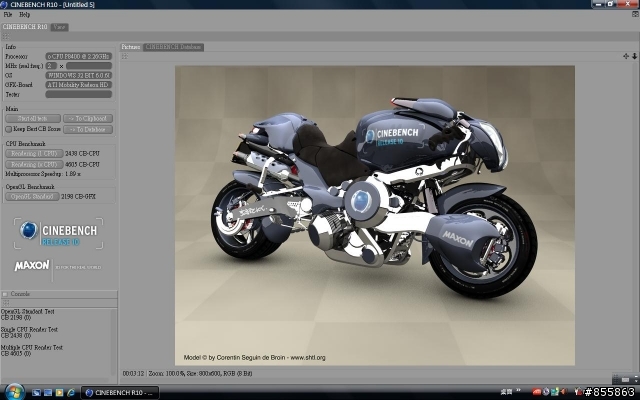Click the grip handle below Pictures tab
Viewport: 640px width, 400px height.
coord(125,56)
